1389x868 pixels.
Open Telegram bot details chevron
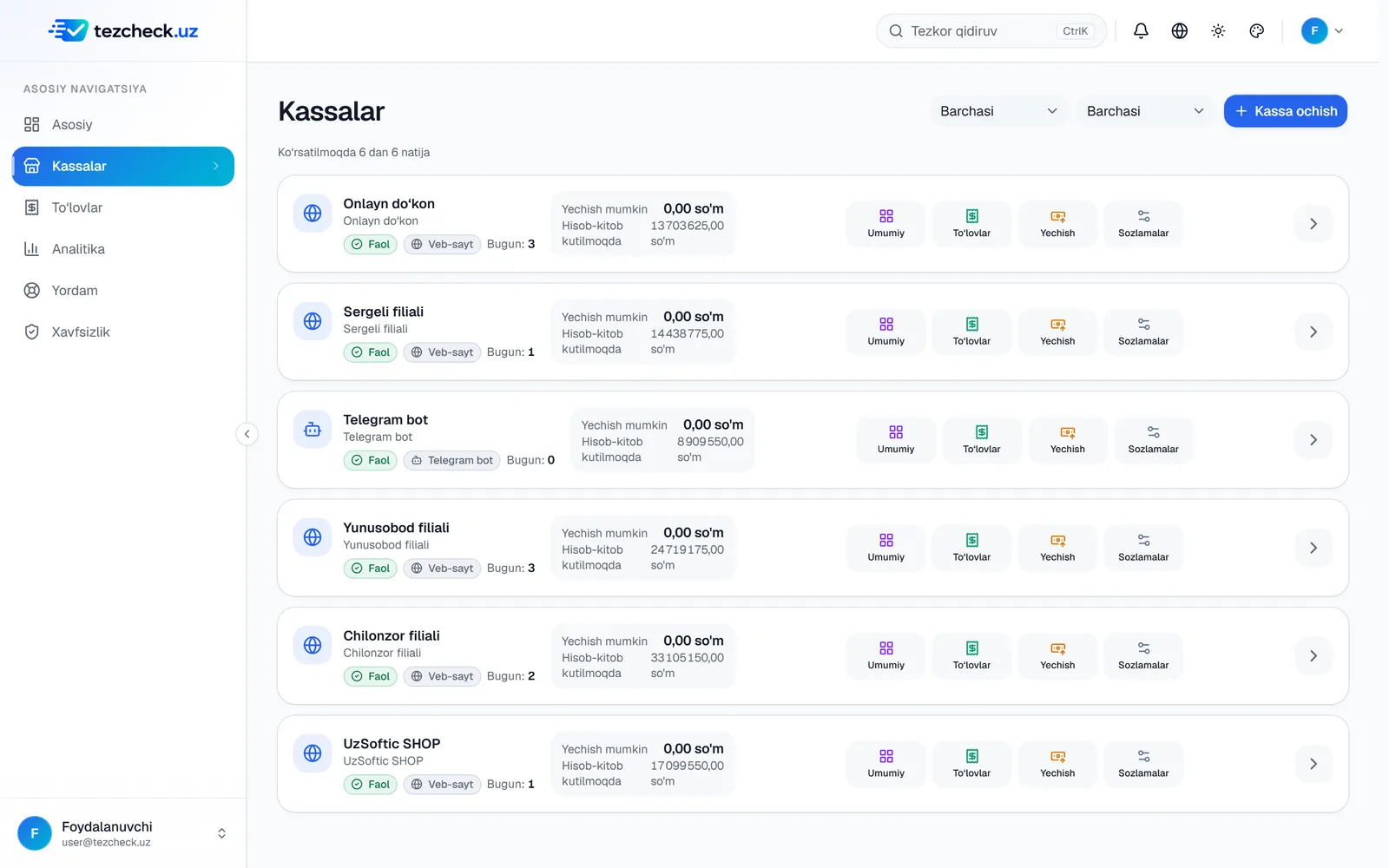(1313, 440)
